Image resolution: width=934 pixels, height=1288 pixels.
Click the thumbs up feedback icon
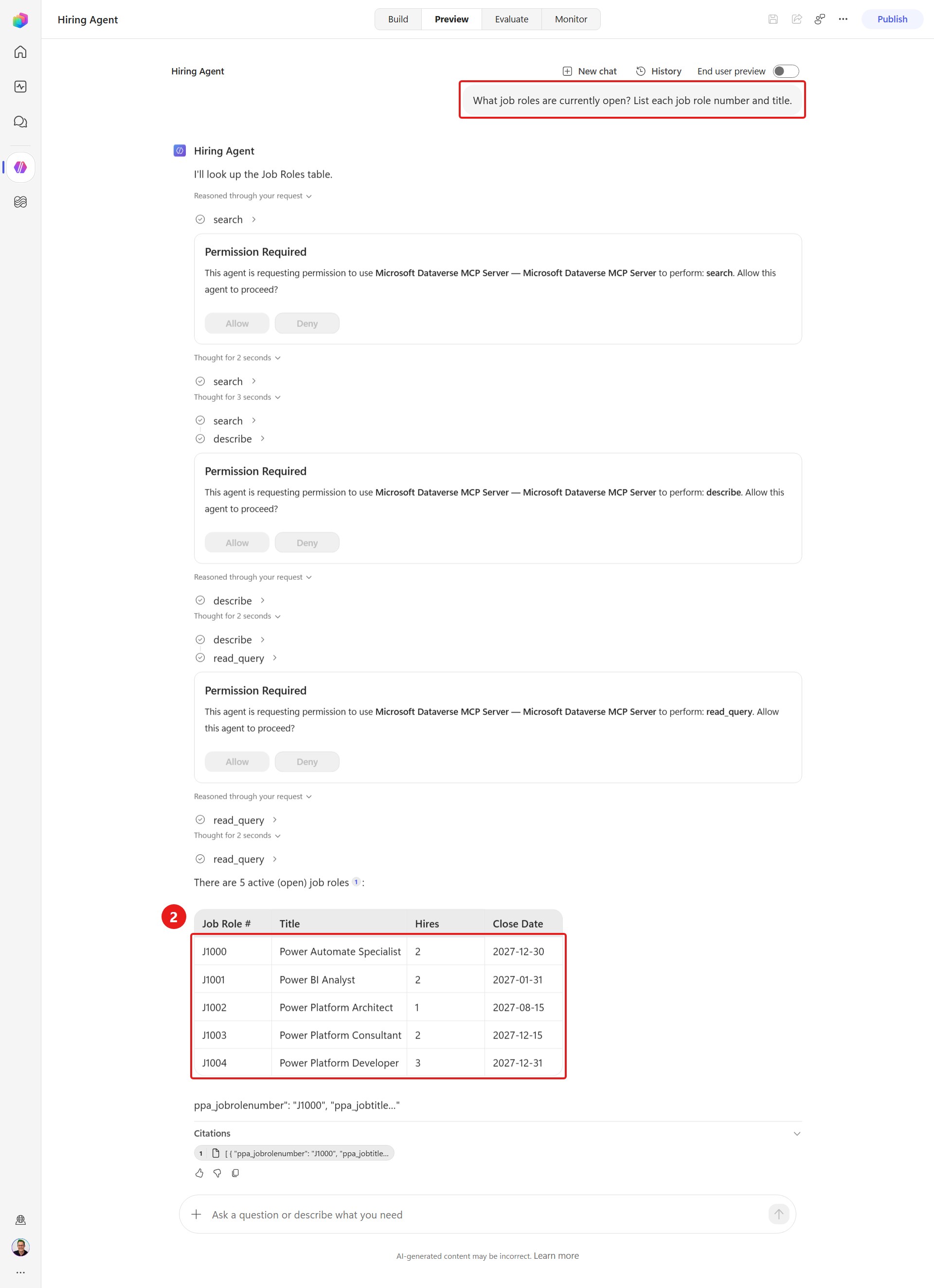pos(199,1173)
